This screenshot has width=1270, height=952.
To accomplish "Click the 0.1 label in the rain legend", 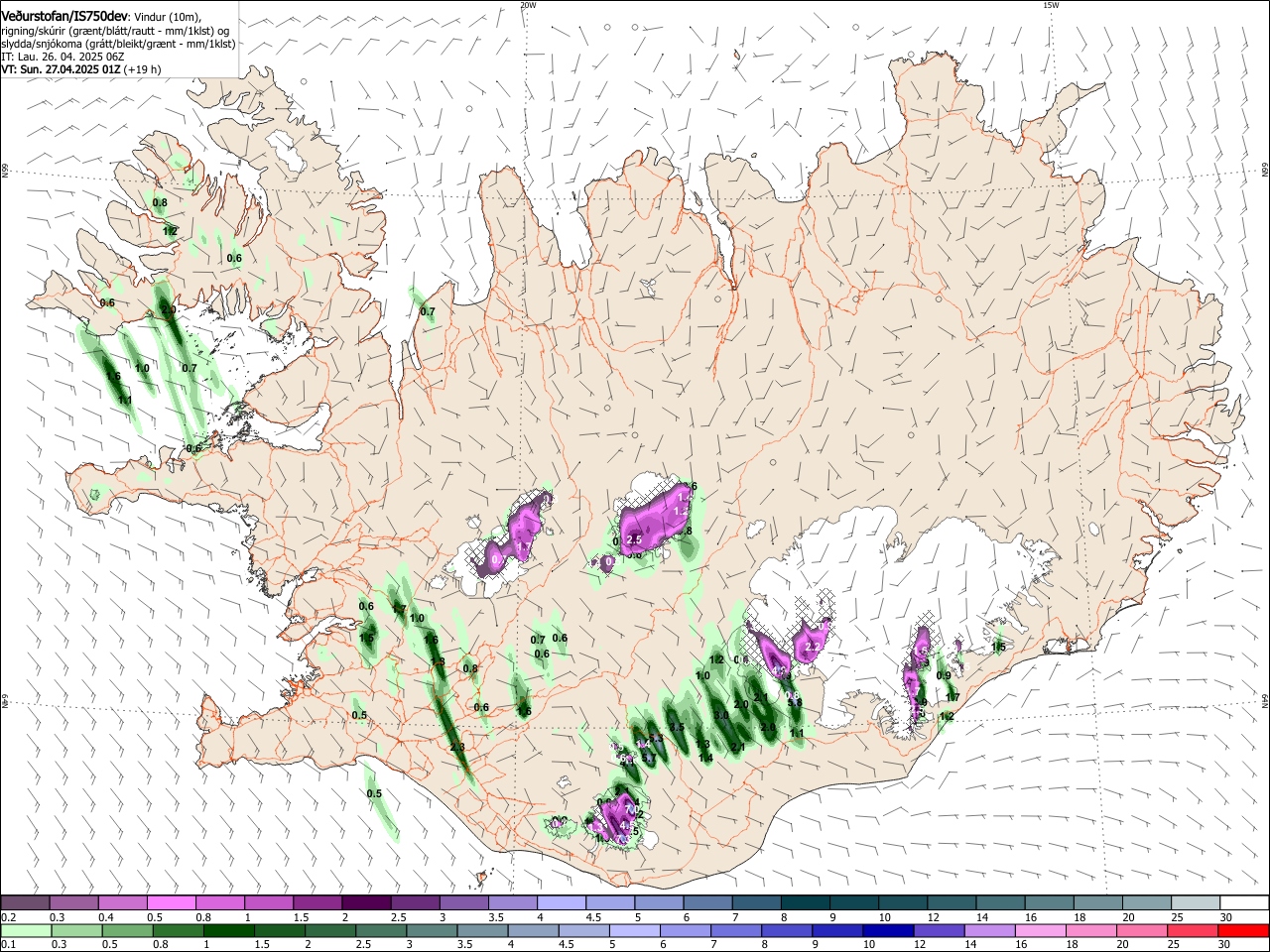I will coord(7,945).
